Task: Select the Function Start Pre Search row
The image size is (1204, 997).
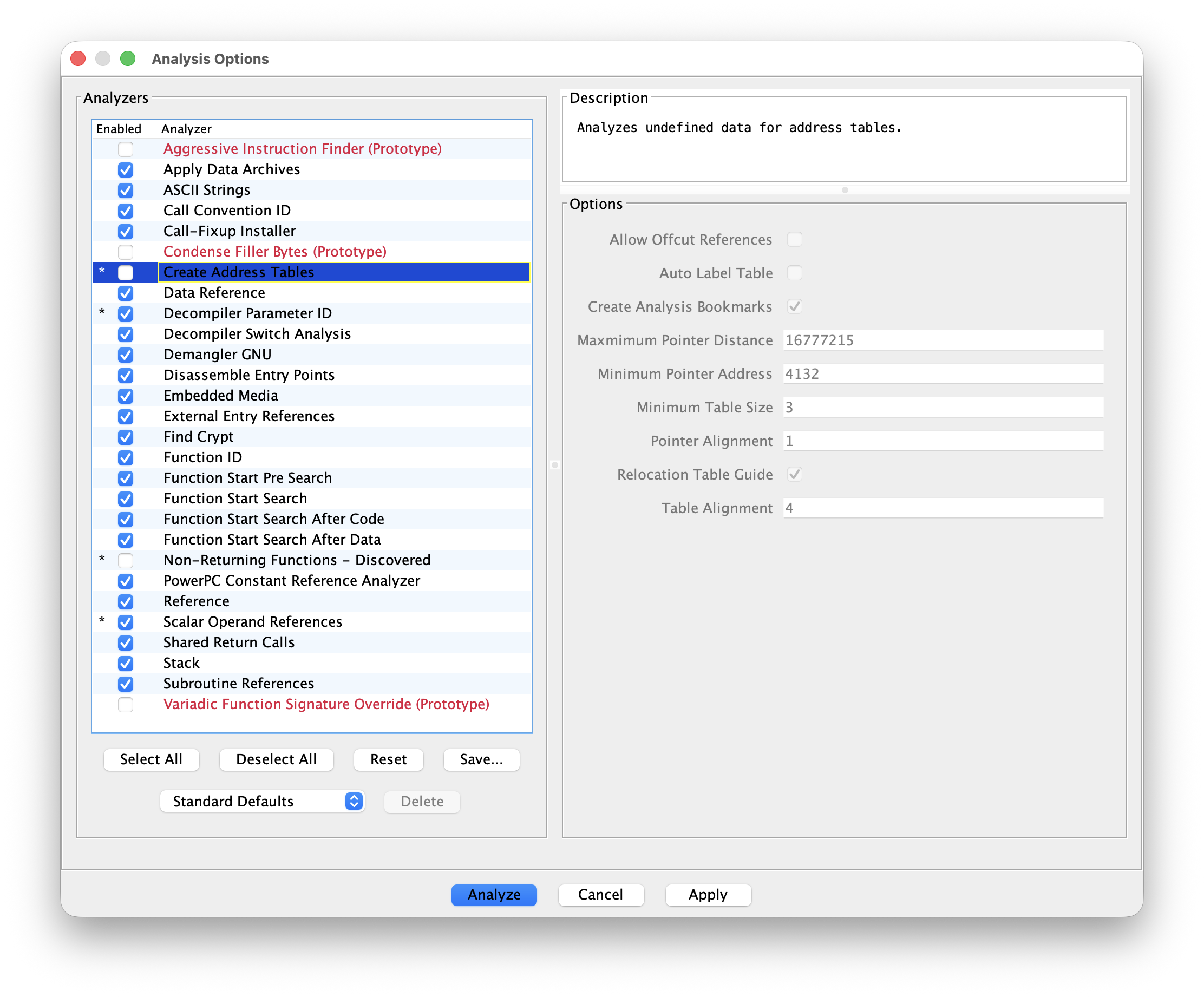Action: (312, 478)
